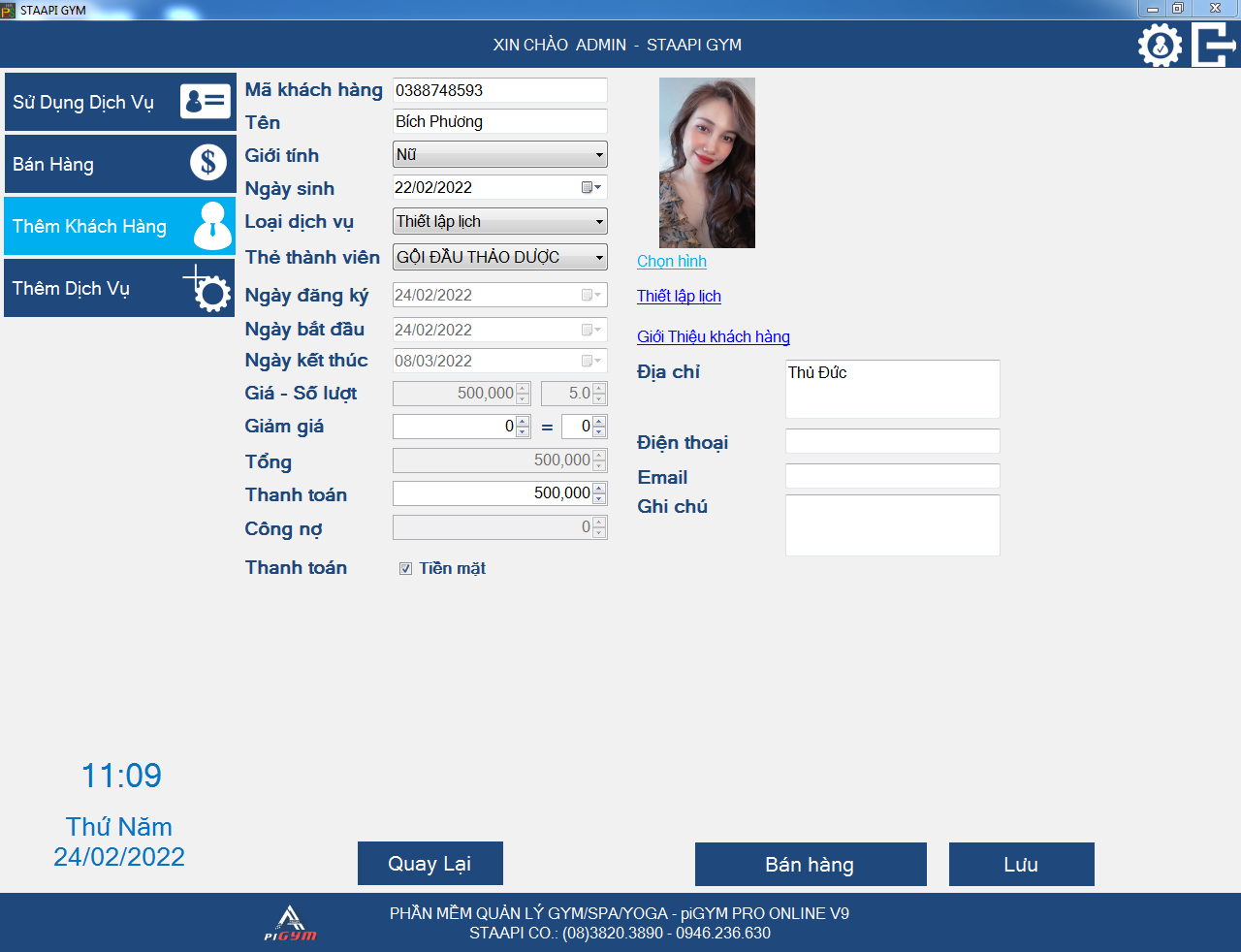Click the gear-plus icon for Thêm Dịch Vụ

[x=208, y=288]
